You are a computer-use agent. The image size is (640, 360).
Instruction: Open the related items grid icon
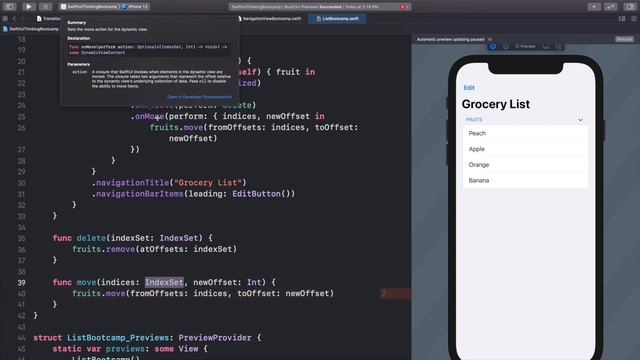[5, 18]
